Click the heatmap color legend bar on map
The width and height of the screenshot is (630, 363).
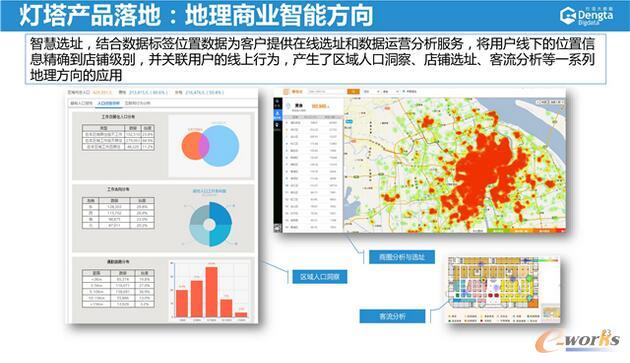[x=527, y=231]
